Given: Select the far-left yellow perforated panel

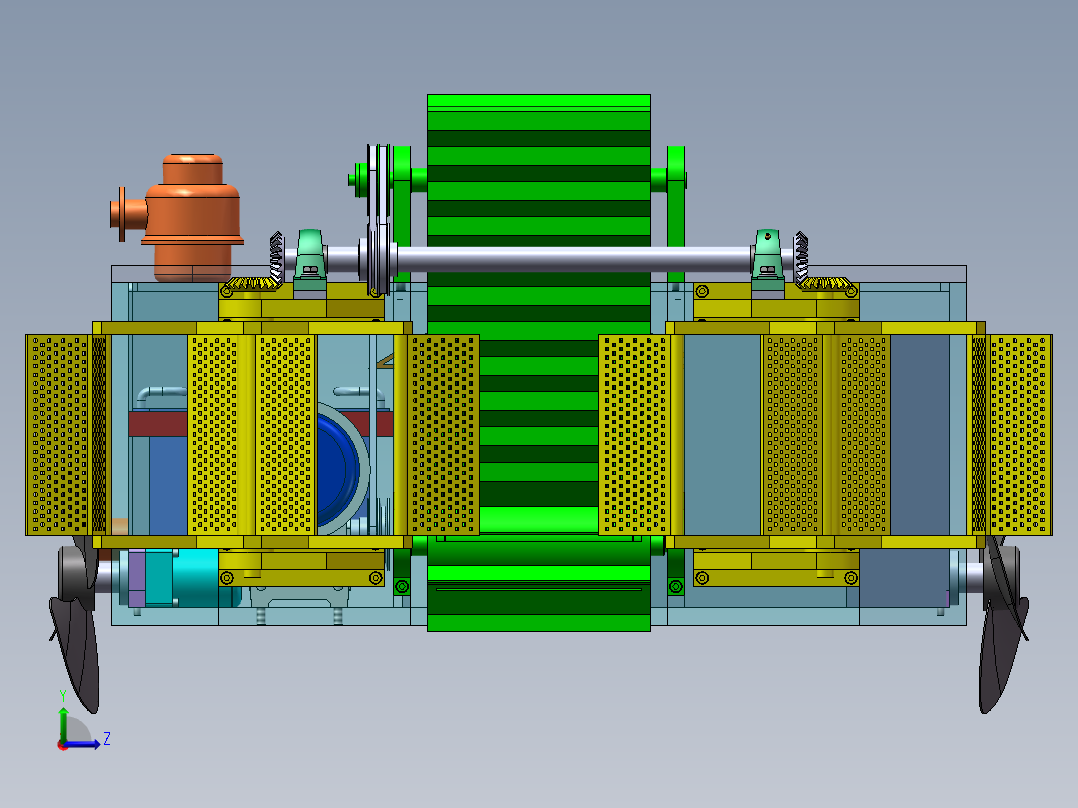Looking at the screenshot, I should click(x=58, y=435).
